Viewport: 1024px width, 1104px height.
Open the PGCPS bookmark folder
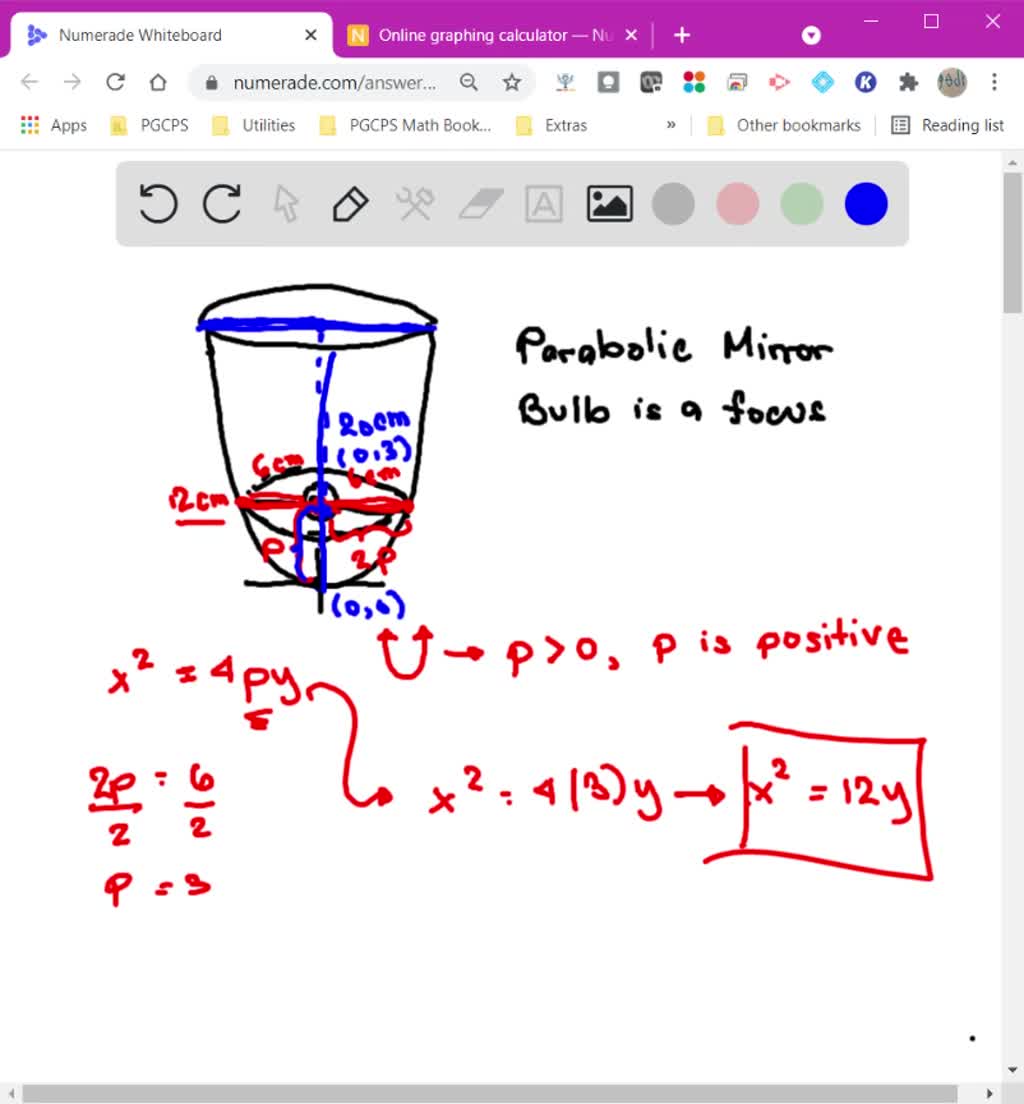(150, 125)
